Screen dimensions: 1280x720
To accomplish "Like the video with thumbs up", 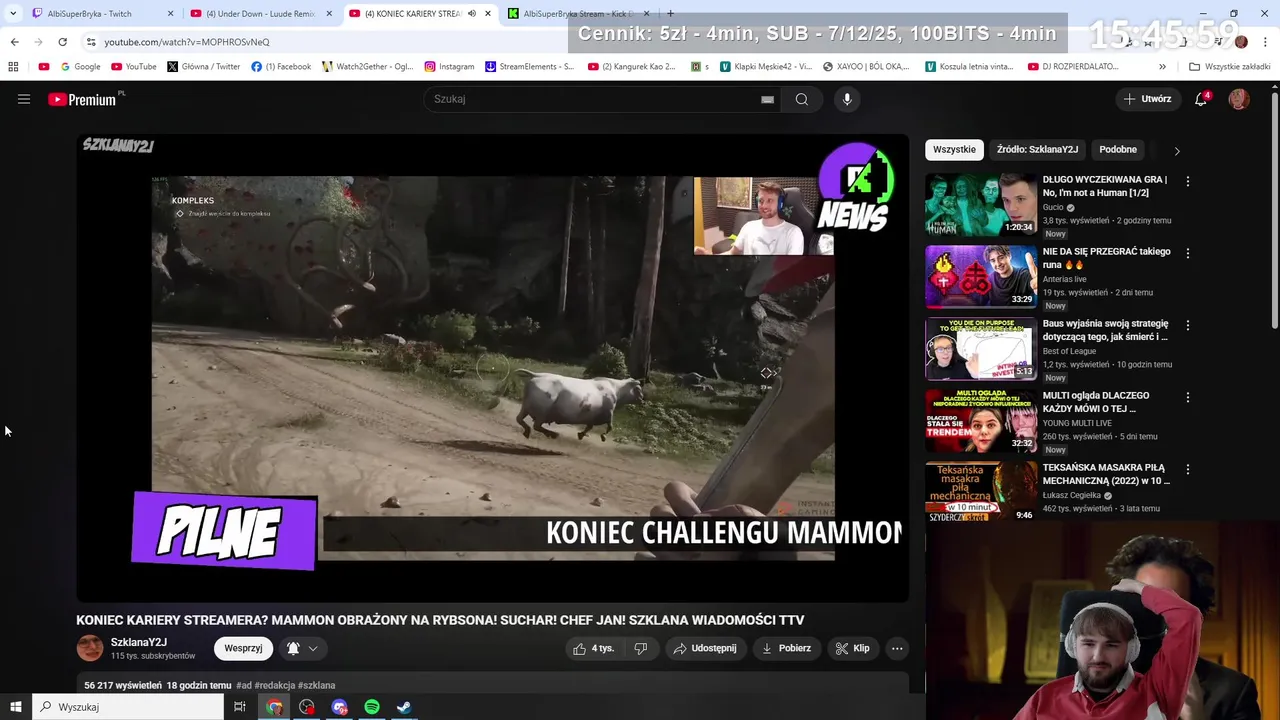I will 593,648.
